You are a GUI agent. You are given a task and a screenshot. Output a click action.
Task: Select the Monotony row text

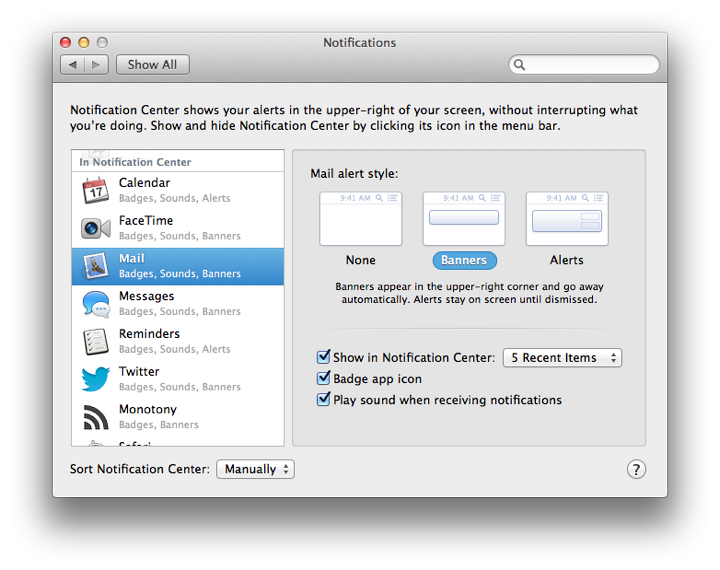point(159,417)
